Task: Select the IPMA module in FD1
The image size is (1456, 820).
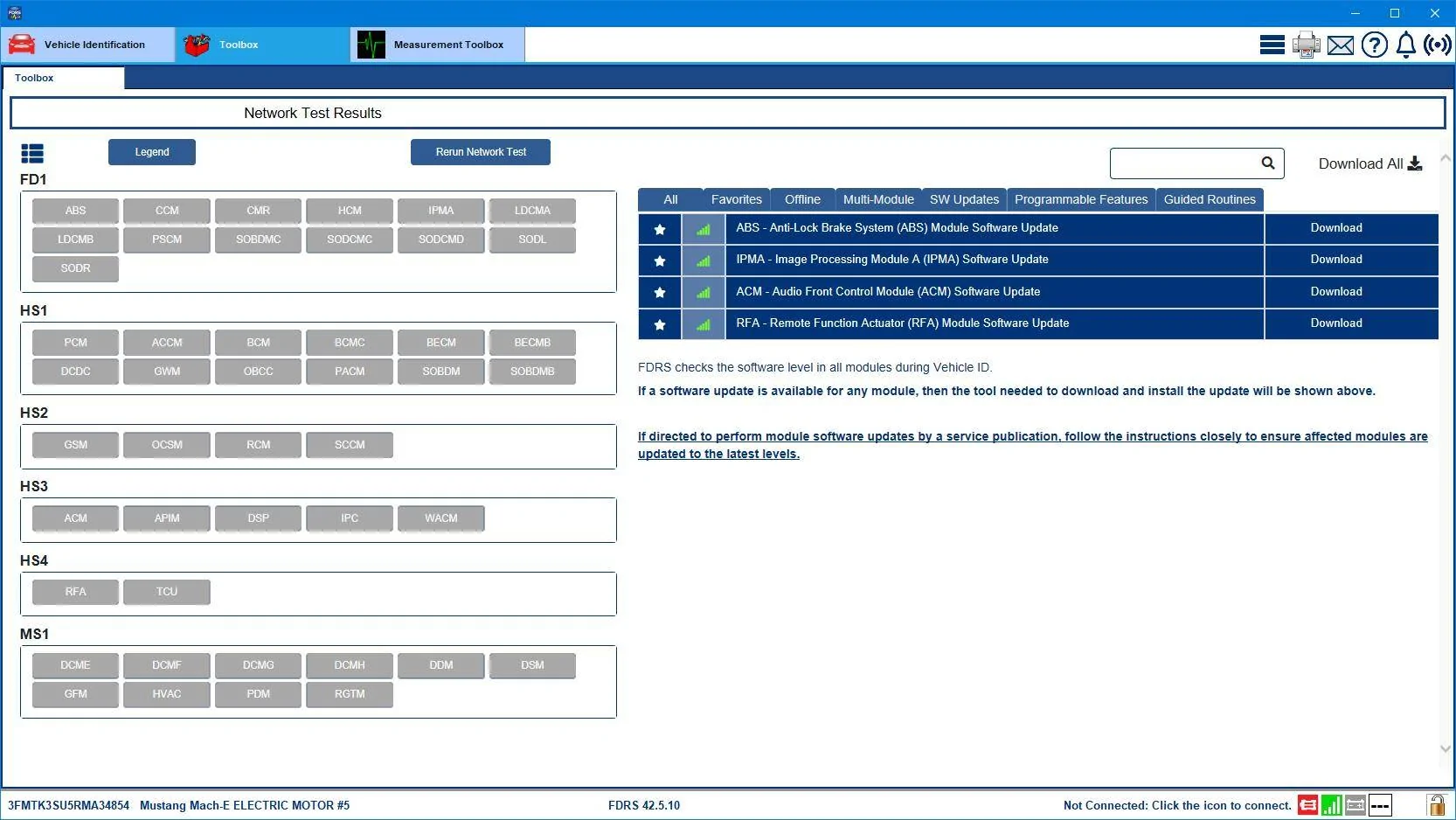Action: tap(440, 211)
